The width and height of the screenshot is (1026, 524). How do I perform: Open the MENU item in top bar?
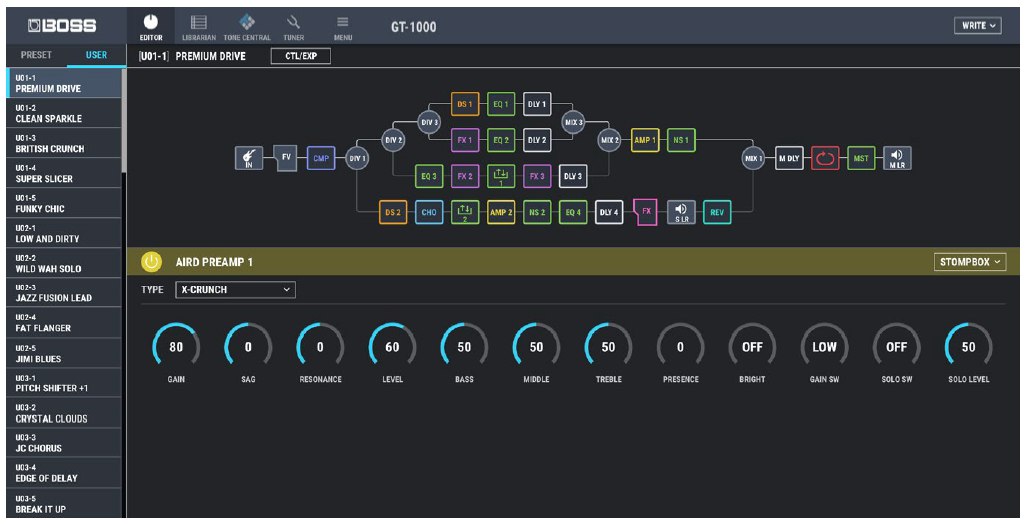coord(343,27)
